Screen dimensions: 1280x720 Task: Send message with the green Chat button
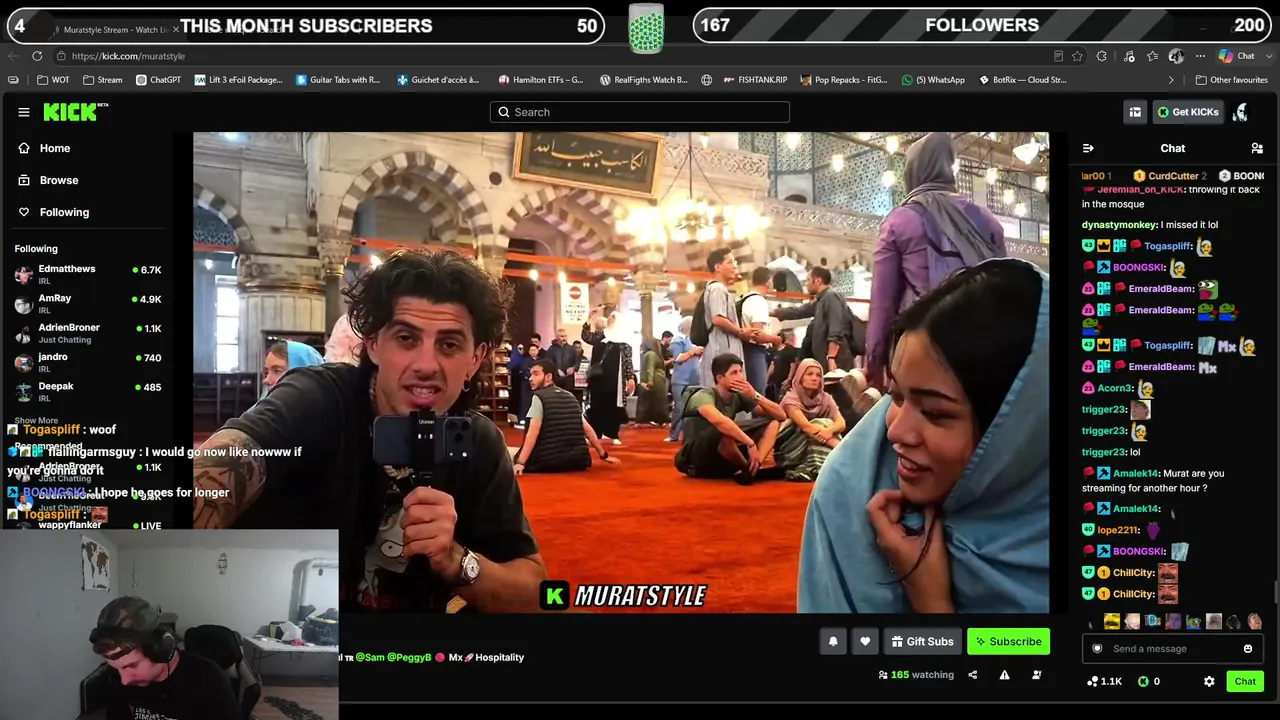1245,681
